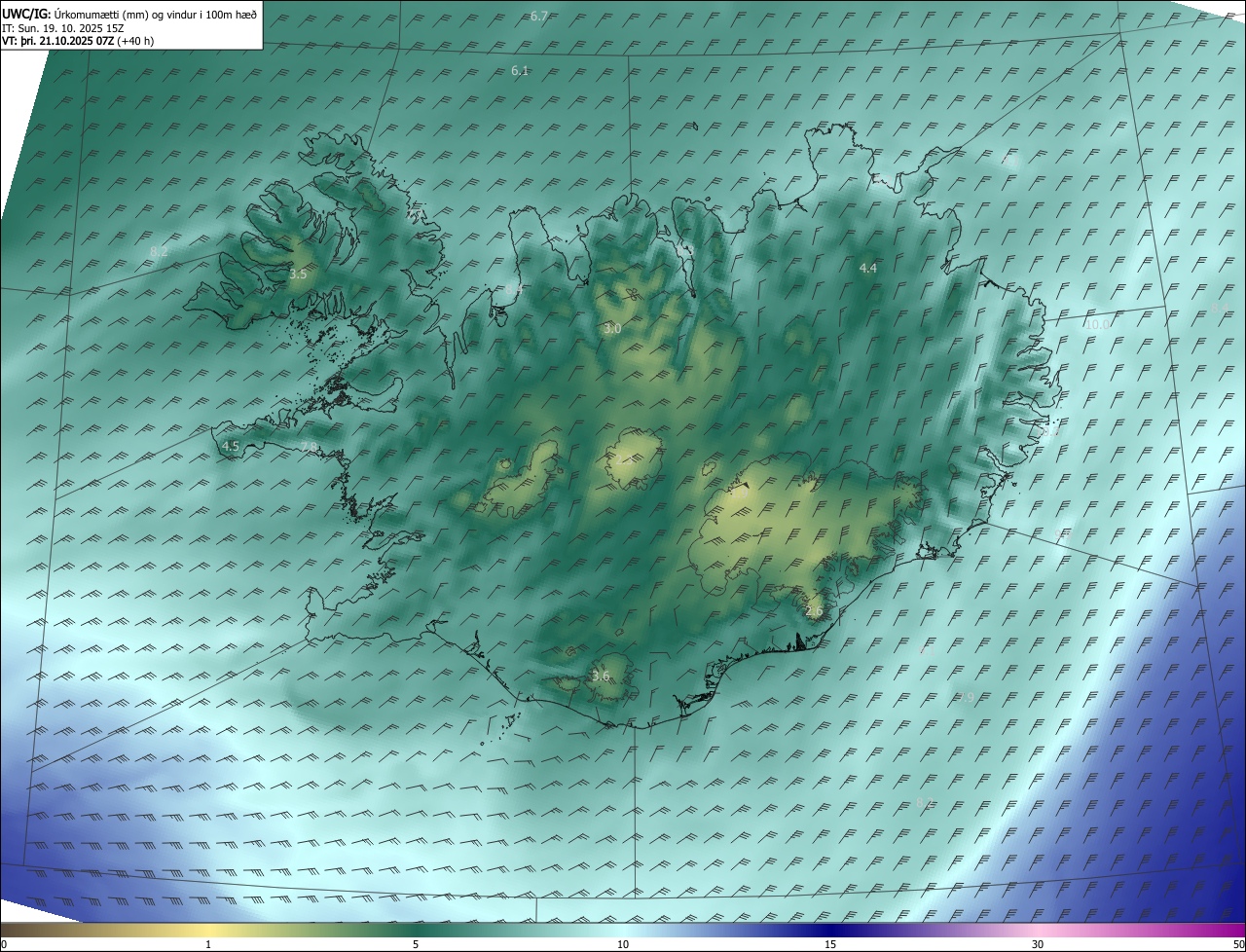
Task: Click the map value label '6.7'
Action: [539, 17]
